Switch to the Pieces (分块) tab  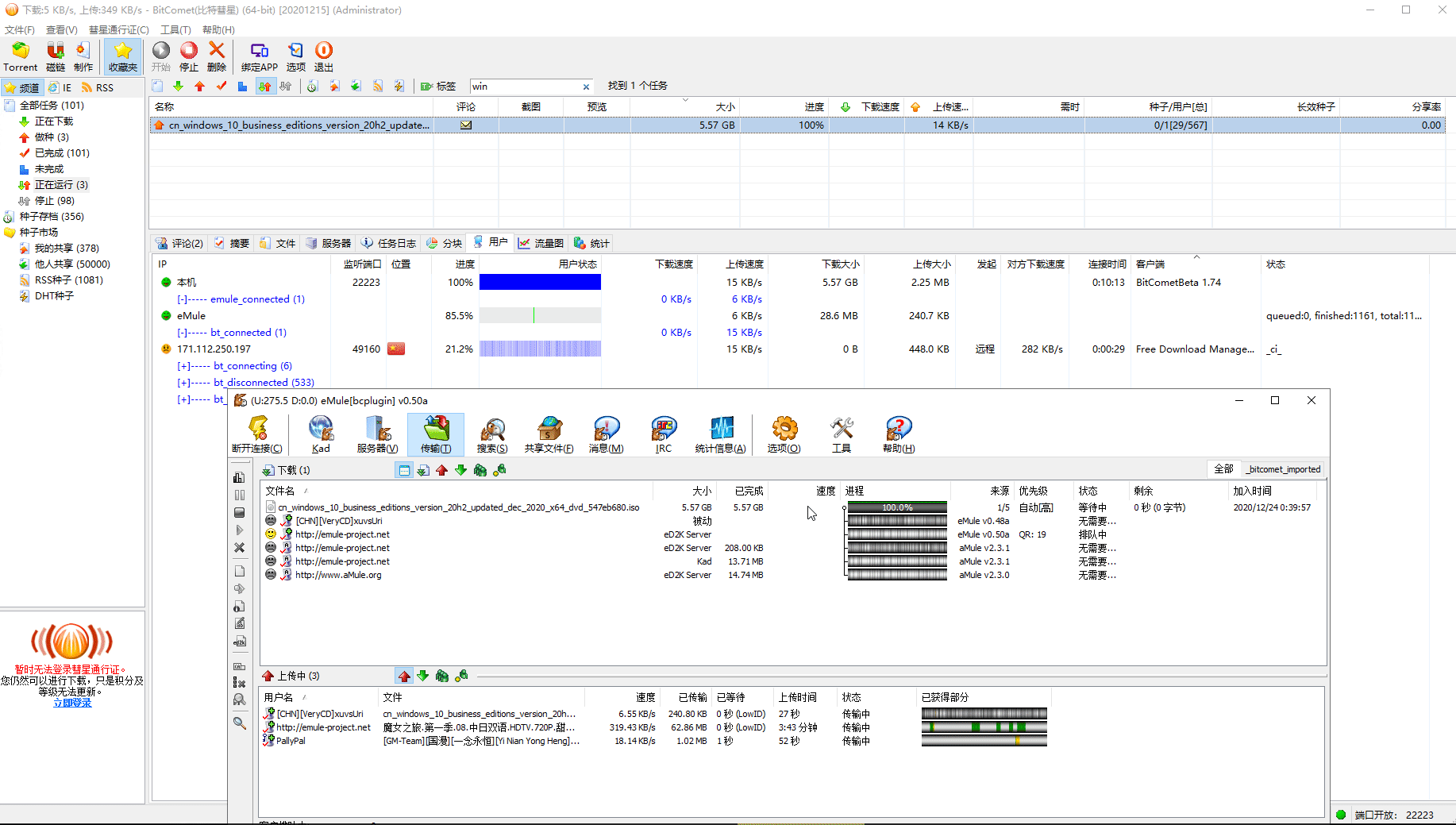pyautogui.click(x=444, y=243)
